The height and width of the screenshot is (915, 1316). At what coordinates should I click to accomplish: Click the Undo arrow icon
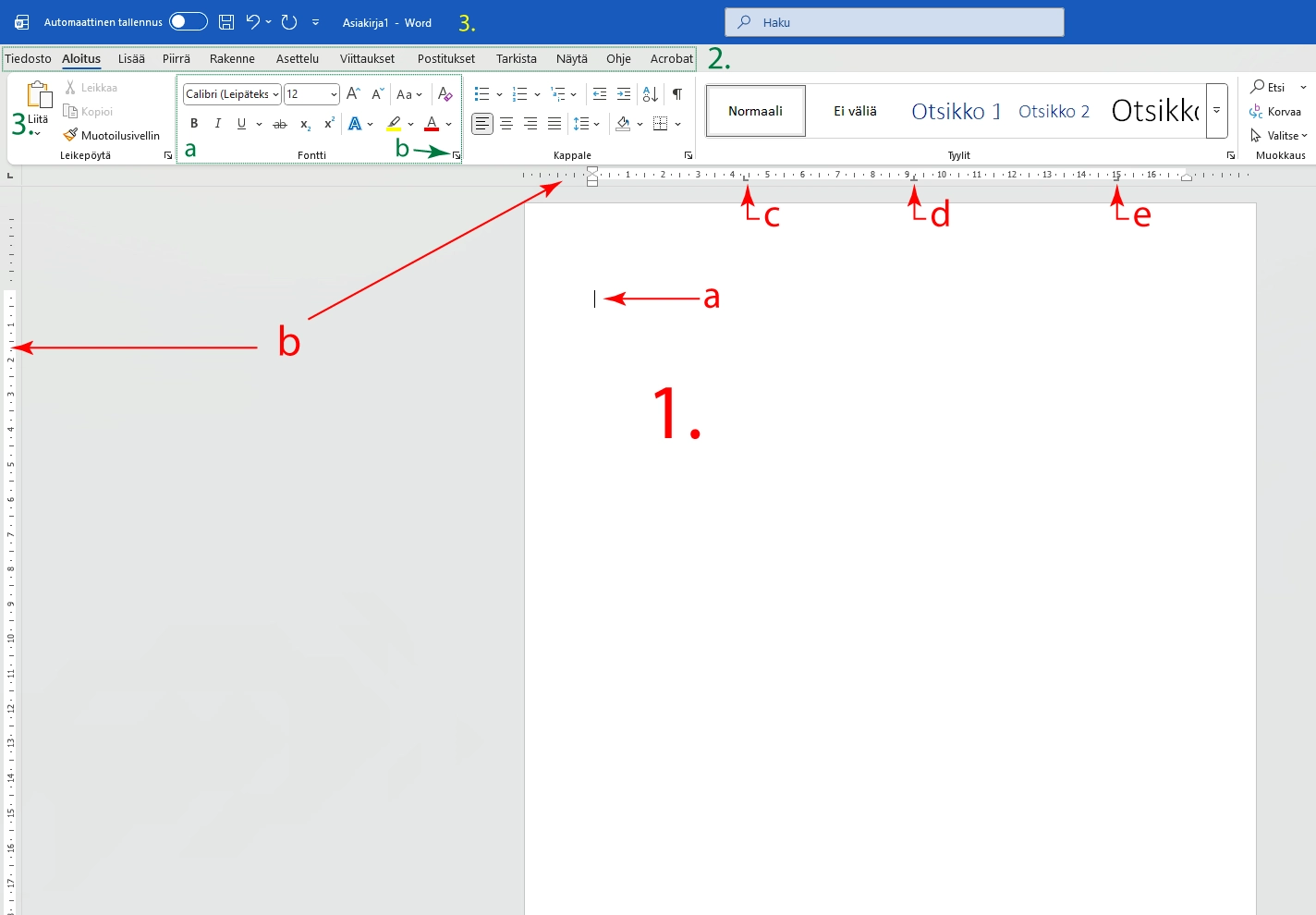[x=252, y=22]
